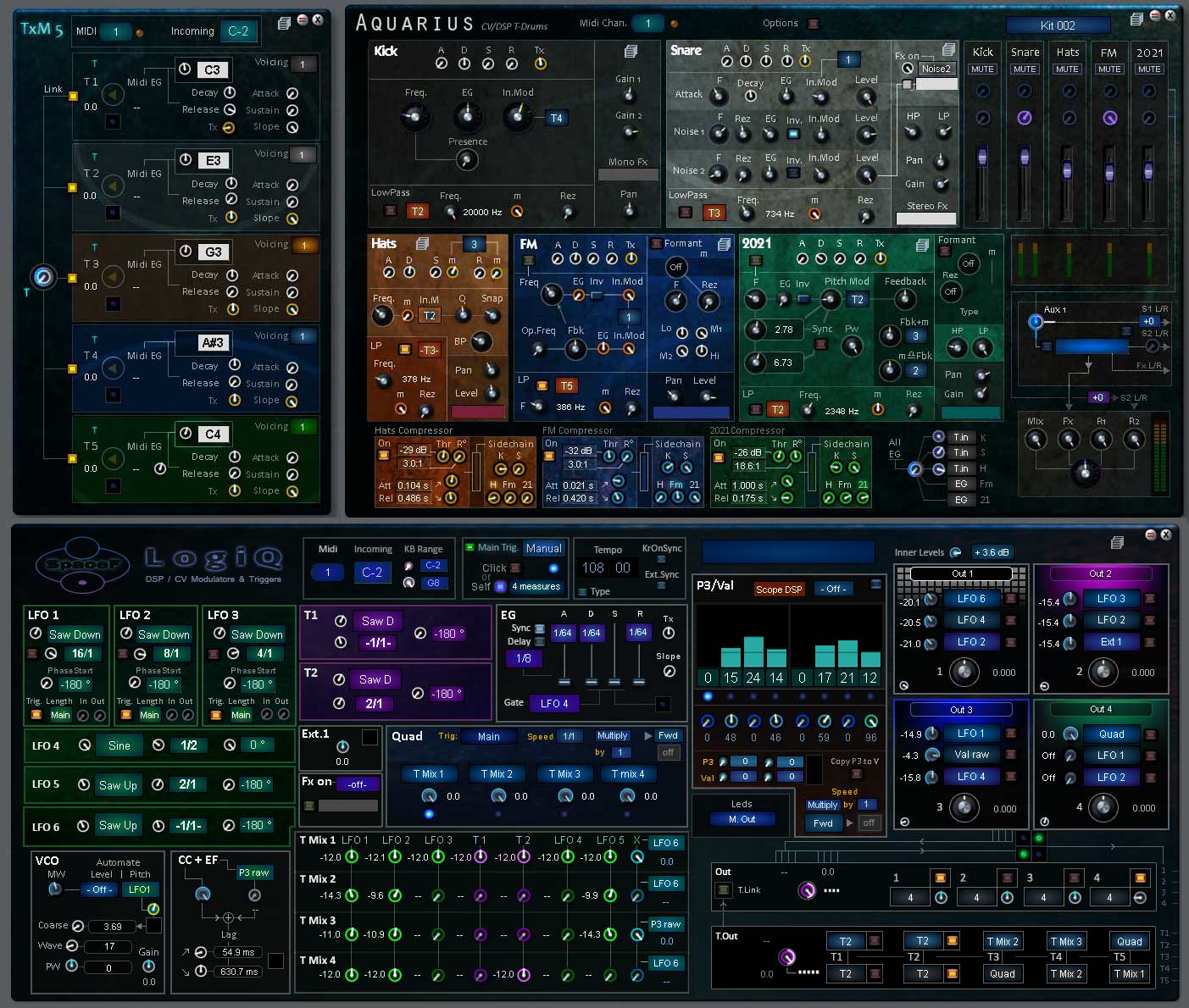The image size is (1189, 1008).
Task: Click the Quad Fwd direction button
Action: (x=668, y=735)
